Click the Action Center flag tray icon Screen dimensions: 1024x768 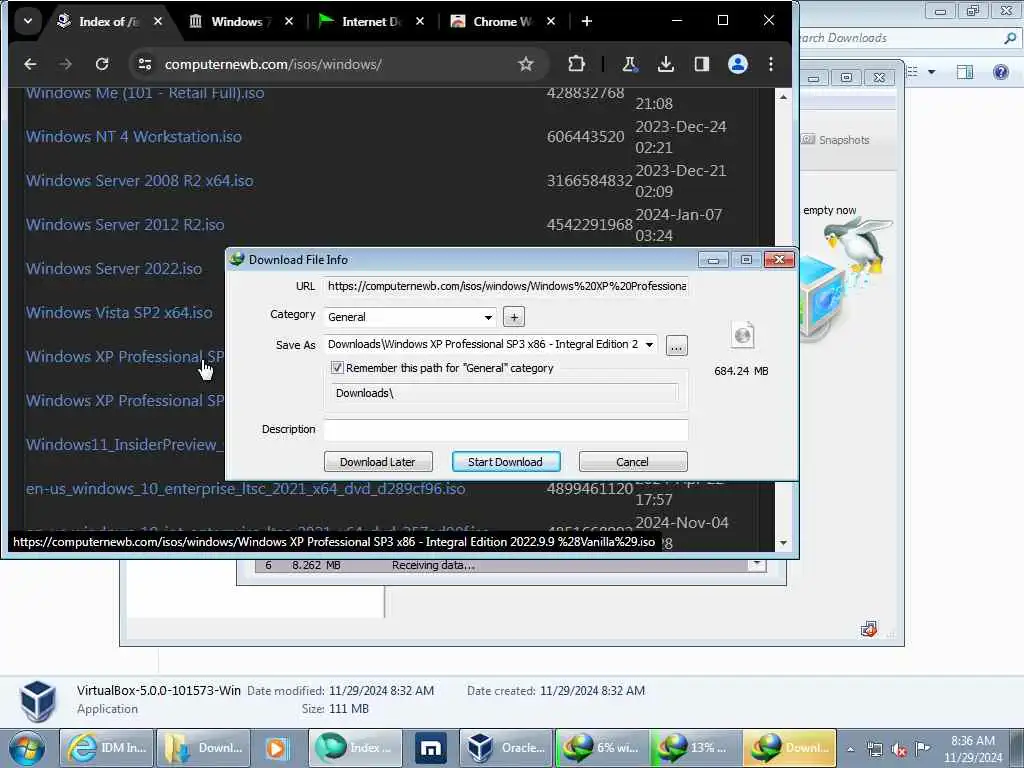tap(922, 749)
